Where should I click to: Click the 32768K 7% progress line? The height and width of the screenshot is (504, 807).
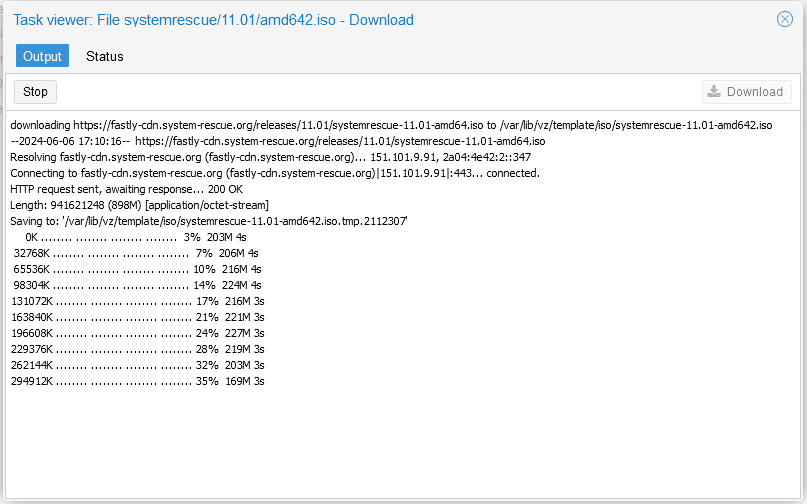[x=136, y=253]
